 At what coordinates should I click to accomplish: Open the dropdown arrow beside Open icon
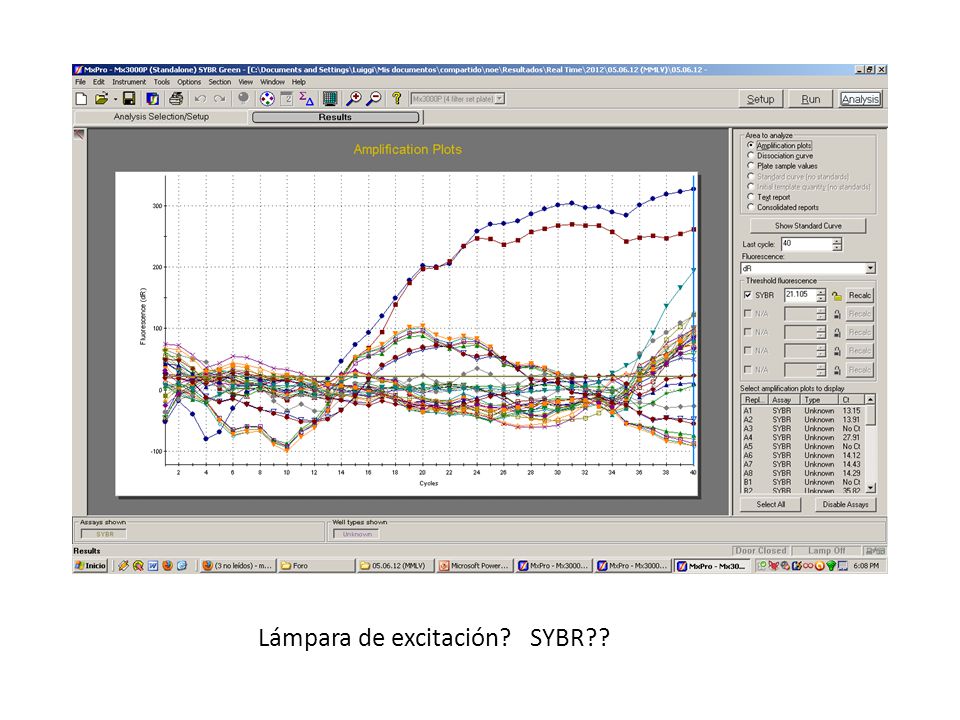115,99
